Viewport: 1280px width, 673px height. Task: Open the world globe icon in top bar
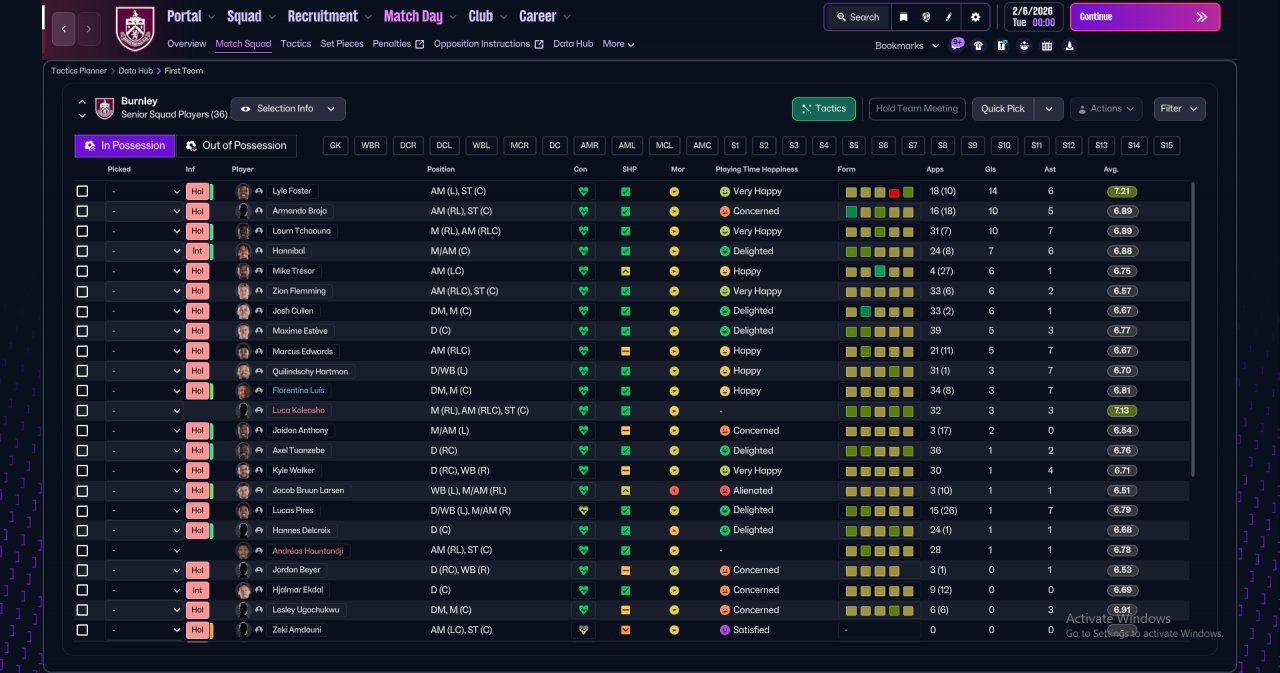pyautogui.click(x=926, y=17)
